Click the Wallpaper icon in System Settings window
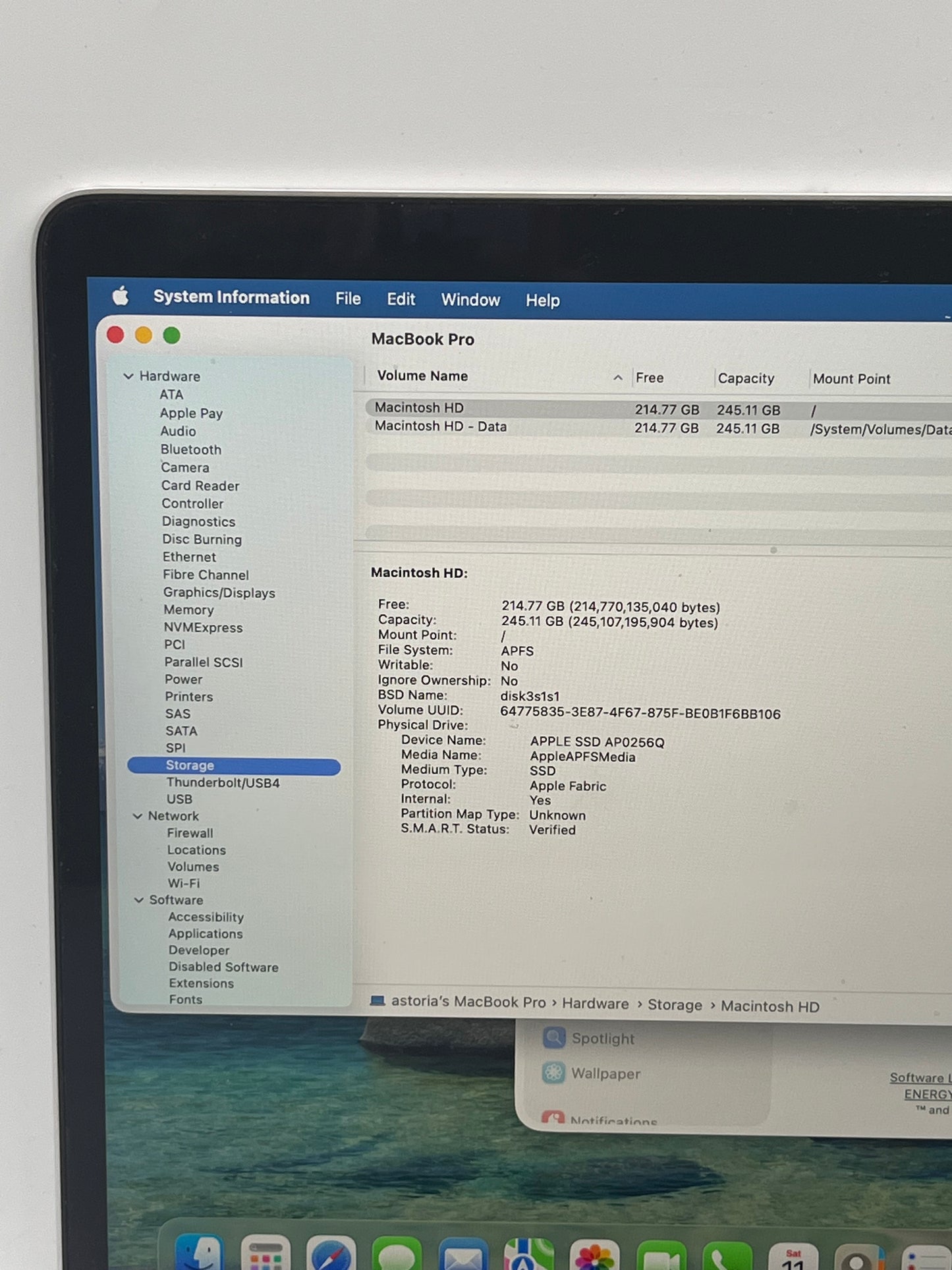 (x=553, y=1073)
